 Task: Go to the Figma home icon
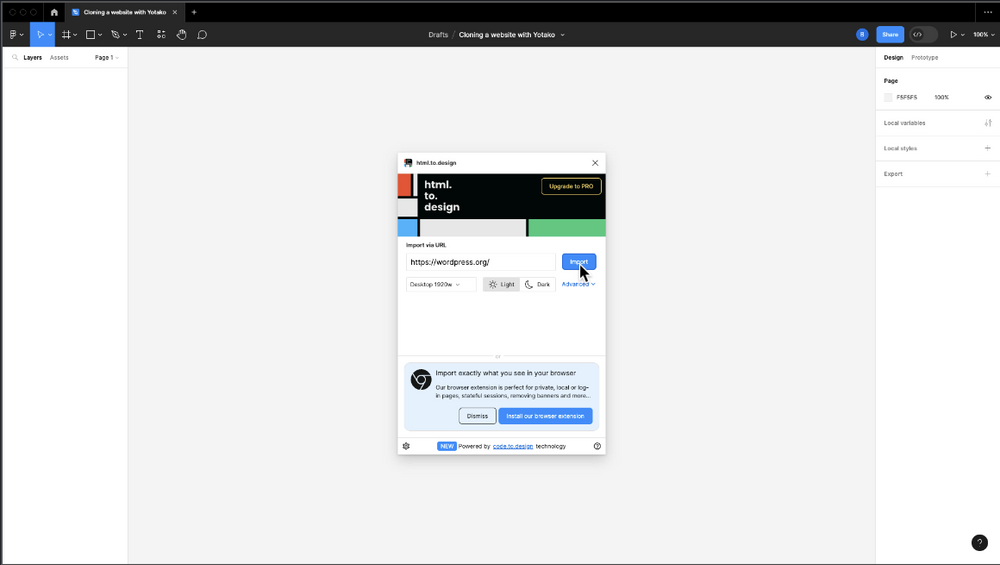(x=54, y=12)
